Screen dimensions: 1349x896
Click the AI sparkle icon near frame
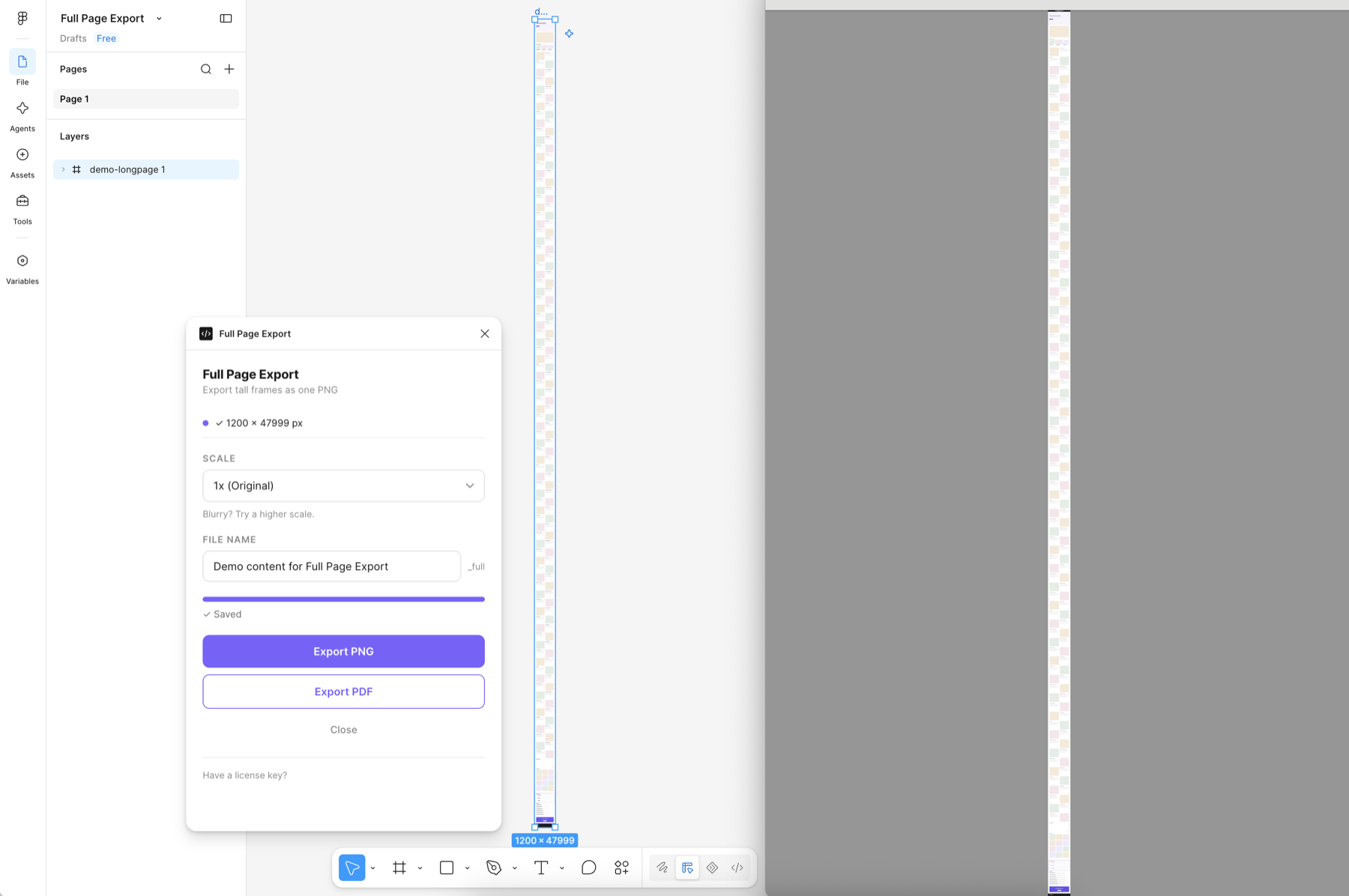570,34
